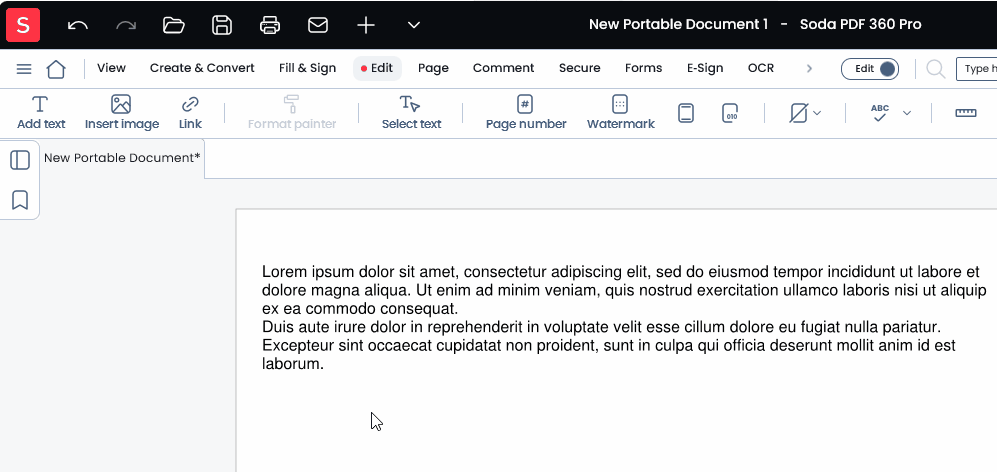Go to the Home icon
Viewport: 997px width, 472px height.
[56, 69]
